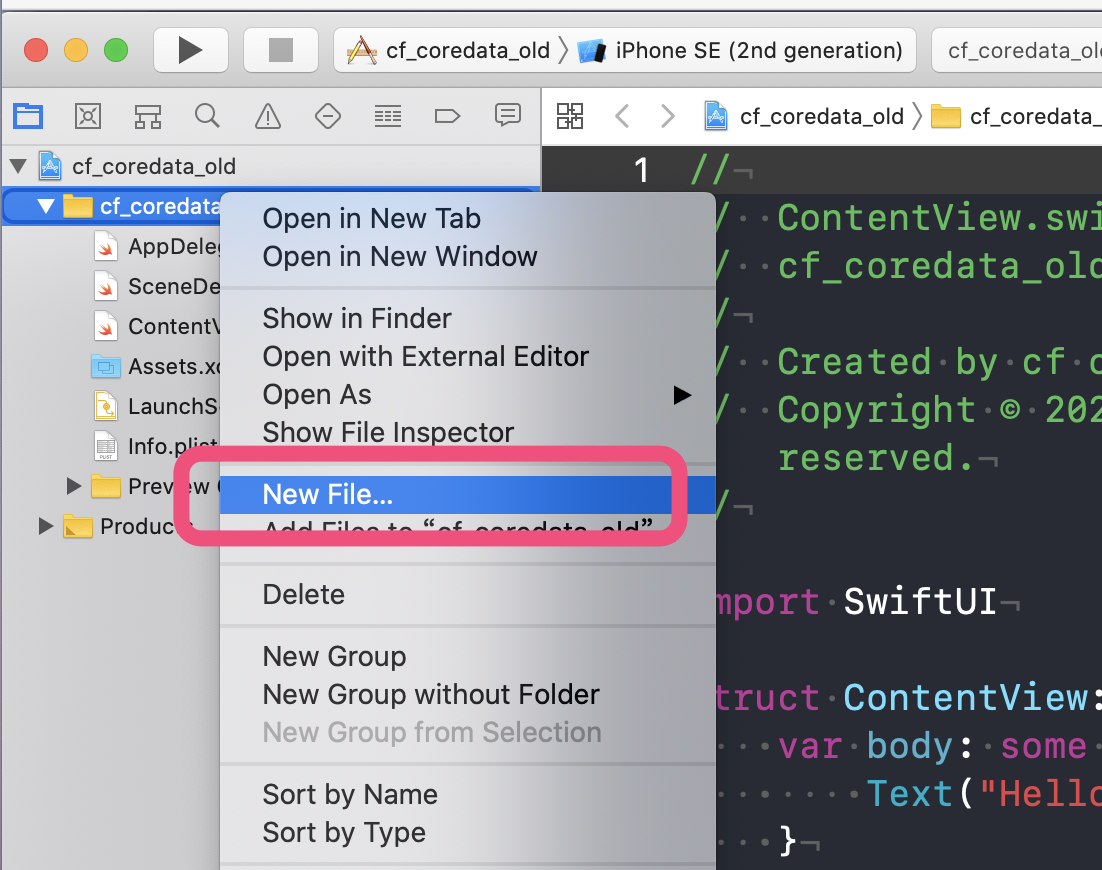The height and width of the screenshot is (870, 1102).
Task: Select the Assets.xcassets item
Action: pos(157,367)
